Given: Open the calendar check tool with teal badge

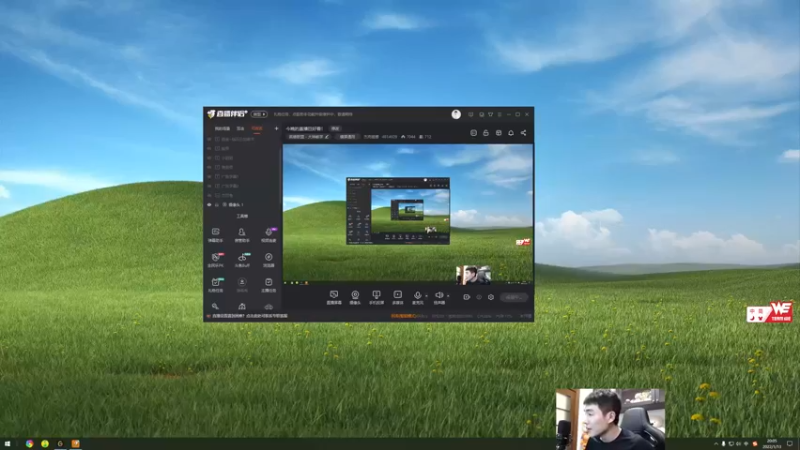Looking at the screenshot, I should click(216, 285).
